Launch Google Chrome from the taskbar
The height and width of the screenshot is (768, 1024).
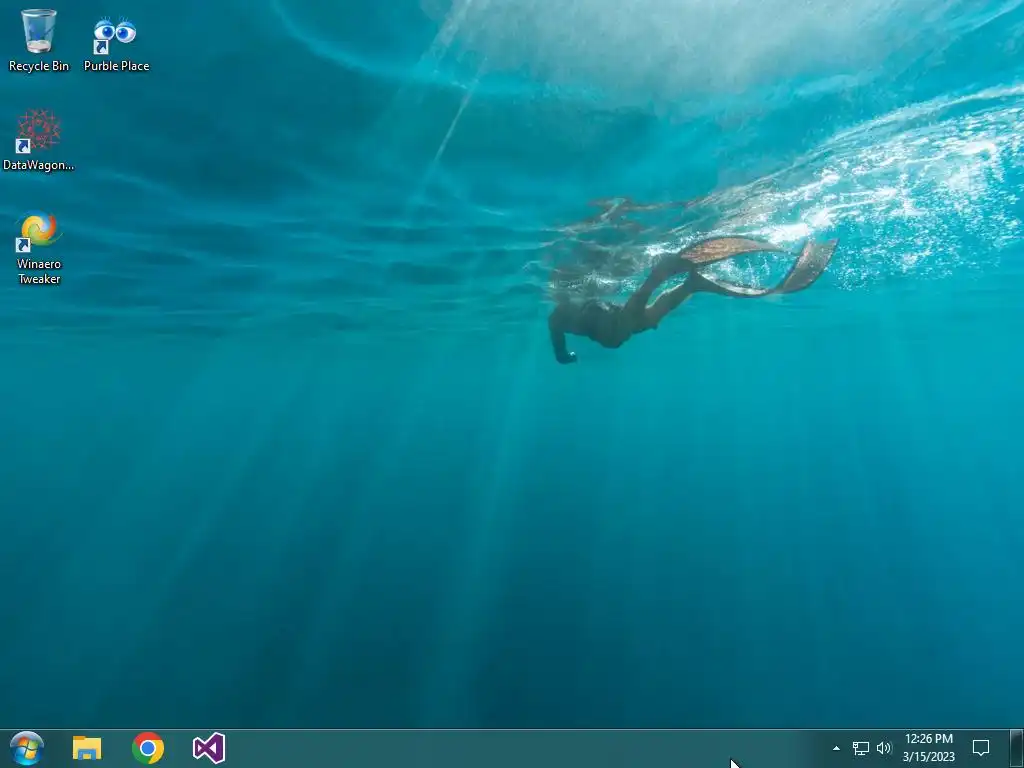coord(148,748)
